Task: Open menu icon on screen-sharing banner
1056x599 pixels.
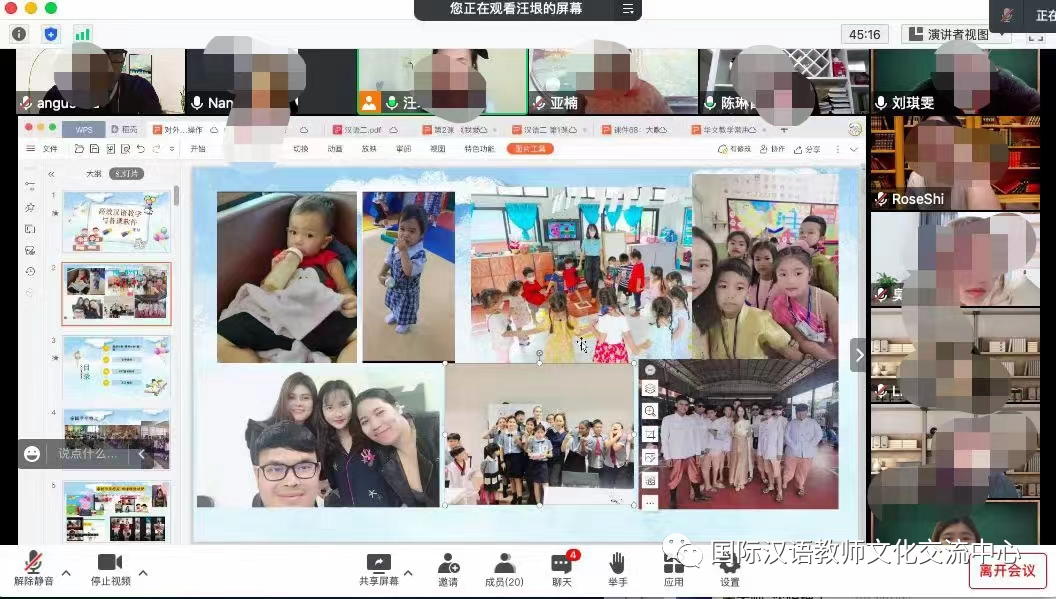Action: pos(628,9)
